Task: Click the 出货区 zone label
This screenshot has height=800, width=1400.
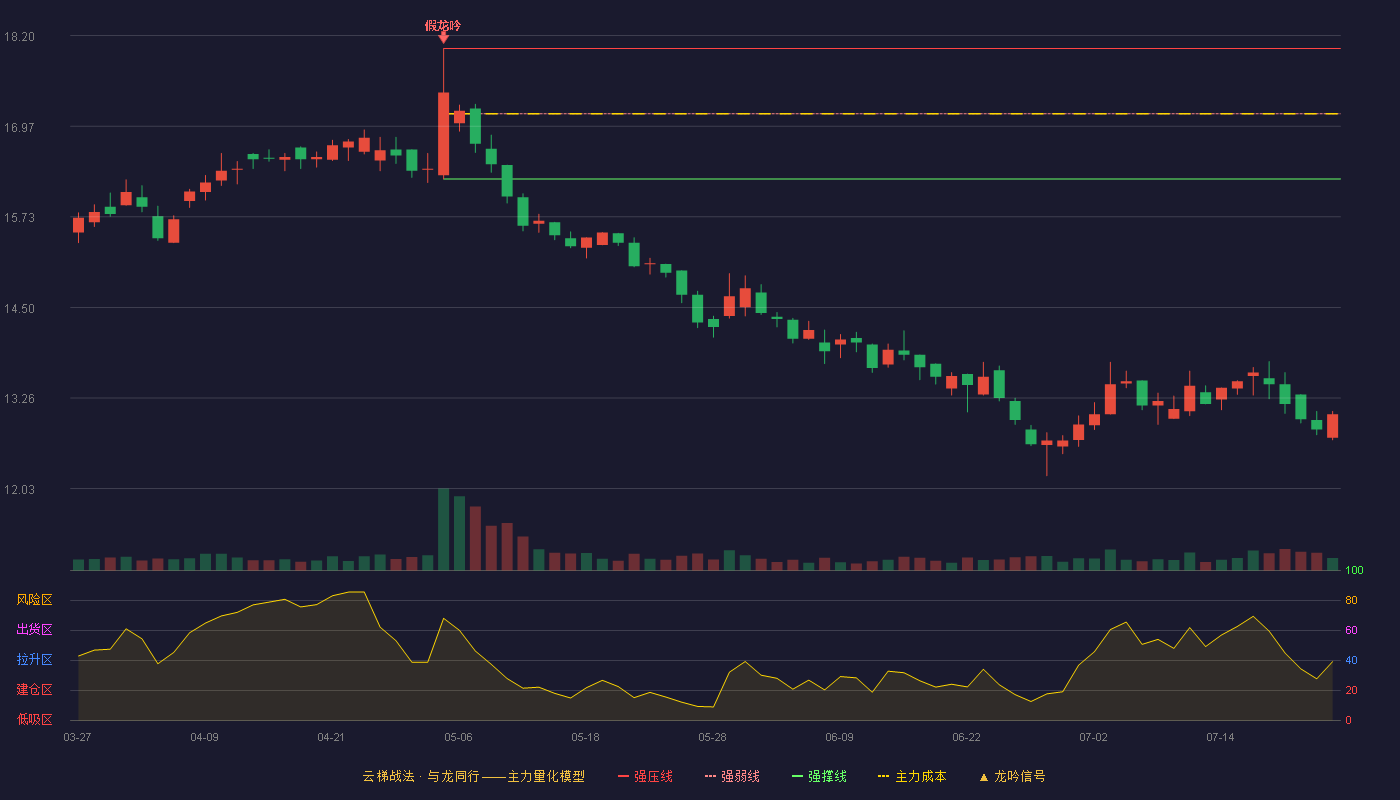Action: pos(34,630)
